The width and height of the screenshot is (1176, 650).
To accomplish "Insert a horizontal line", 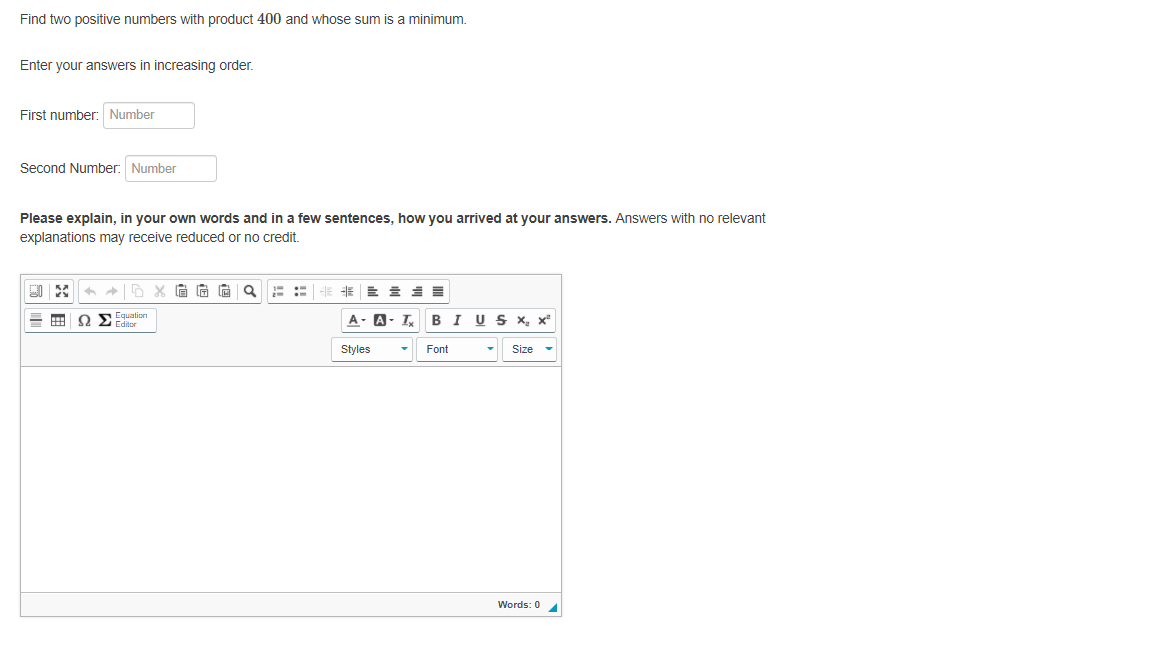I will click(36, 320).
